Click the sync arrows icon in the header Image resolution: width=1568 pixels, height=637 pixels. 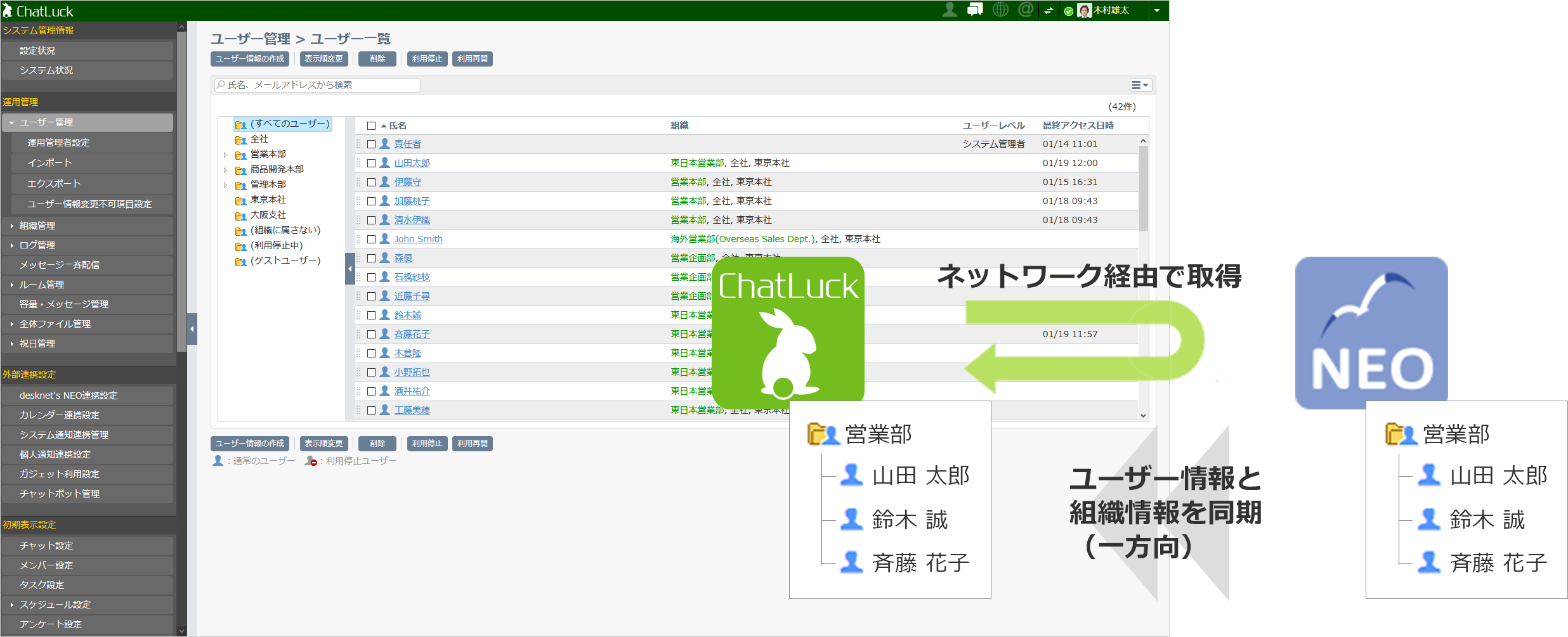[x=1050, y=10]
